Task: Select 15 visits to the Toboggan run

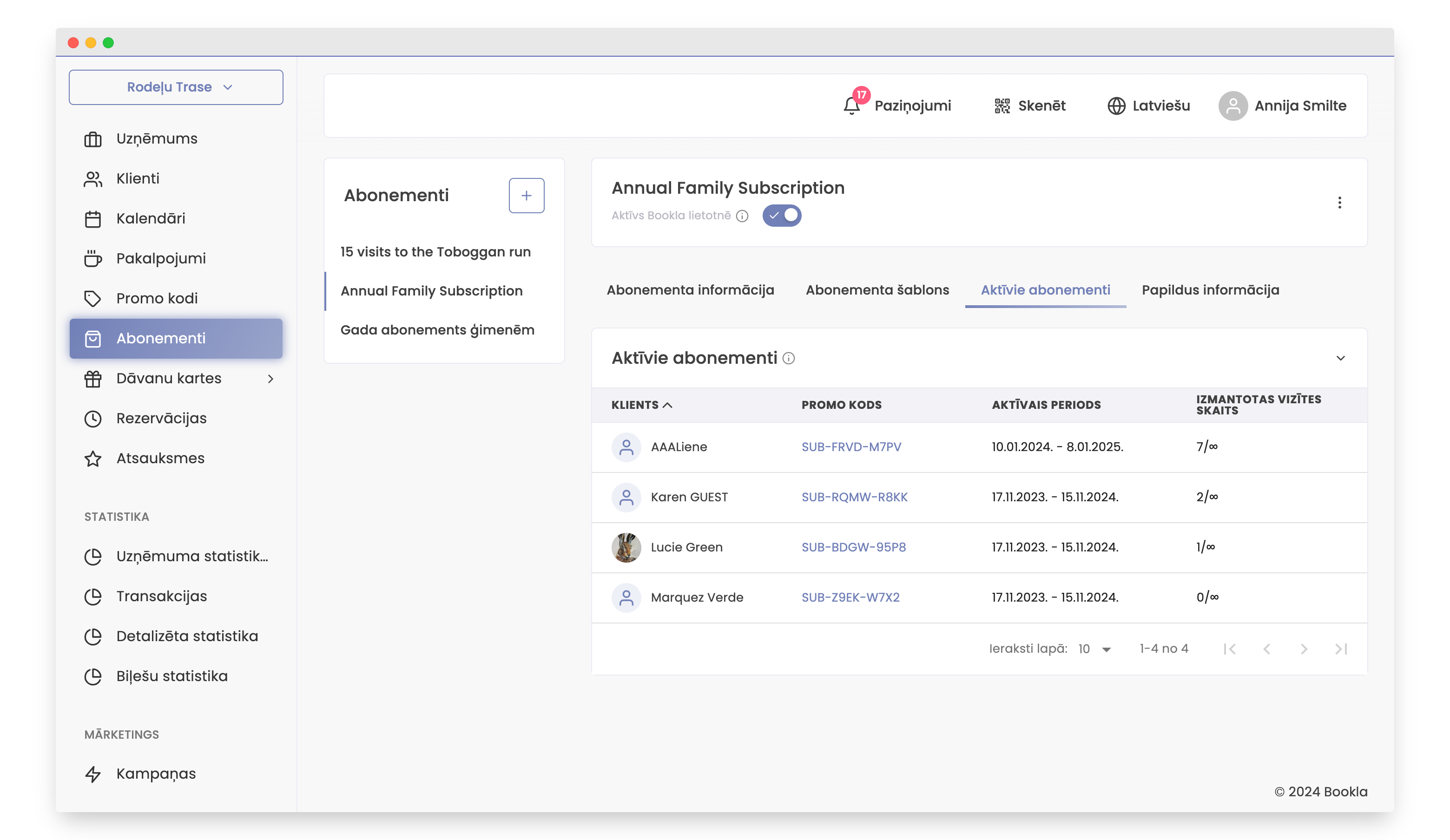Action: pos(435,252)
